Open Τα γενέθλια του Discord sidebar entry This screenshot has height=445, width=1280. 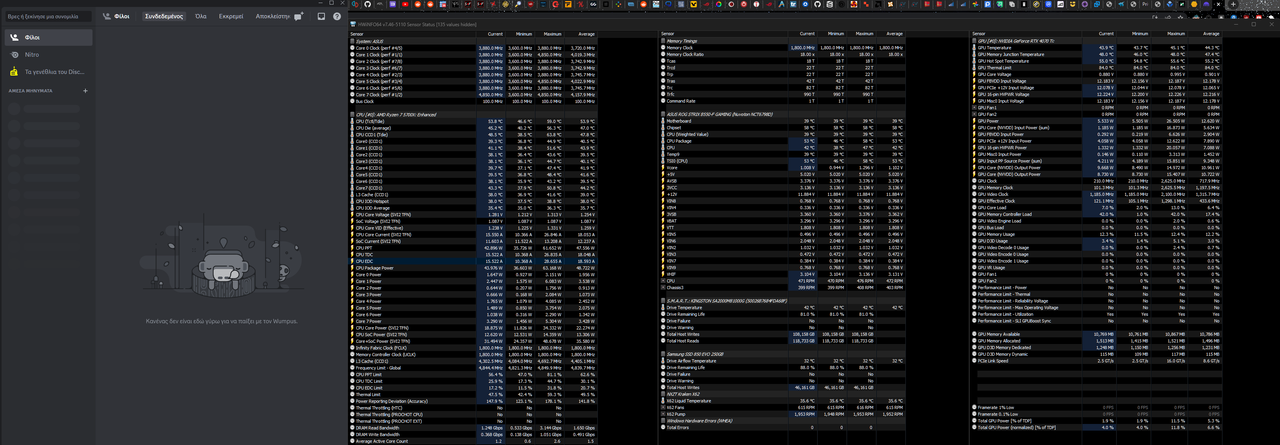49,72
